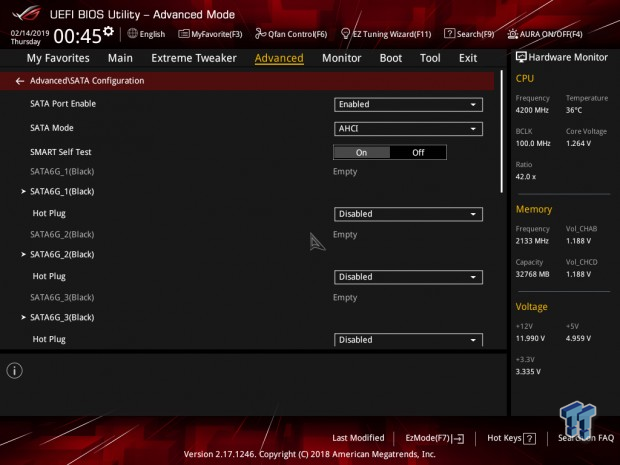This screenshot has width=620, height=465.
Task: Click the +5V value 4.959 V
Action: (x=578, y=338)
